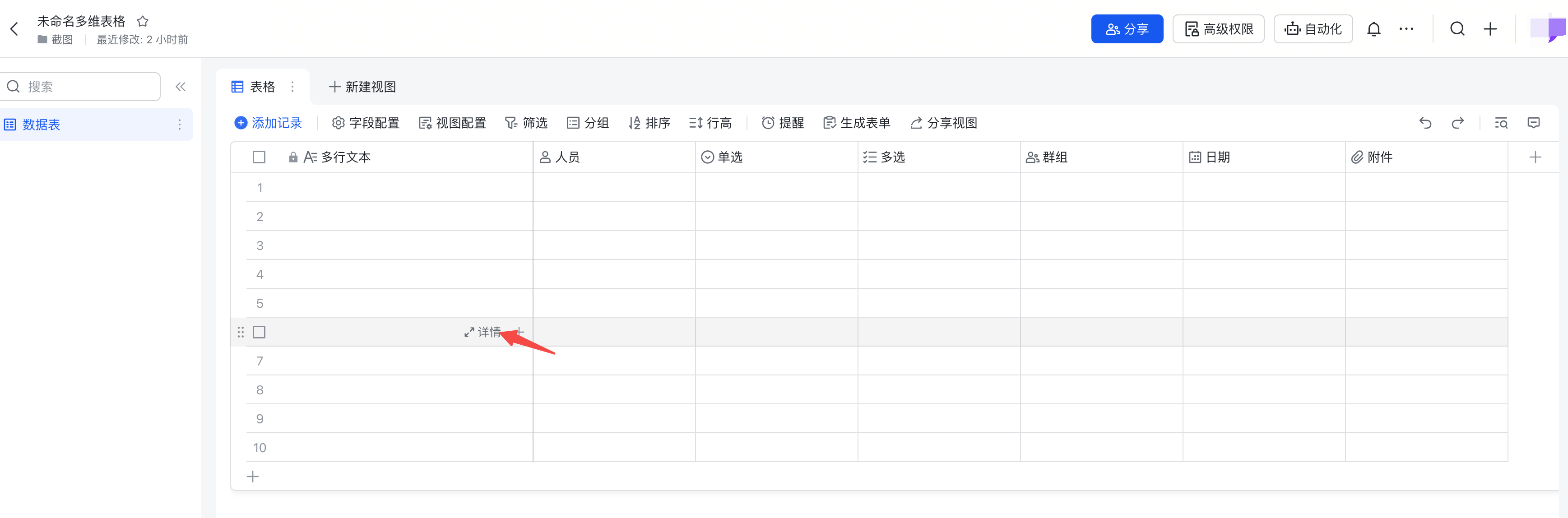Set a 提醒 reminder
The image size is (1568, 518).
[x=783, y=122]
